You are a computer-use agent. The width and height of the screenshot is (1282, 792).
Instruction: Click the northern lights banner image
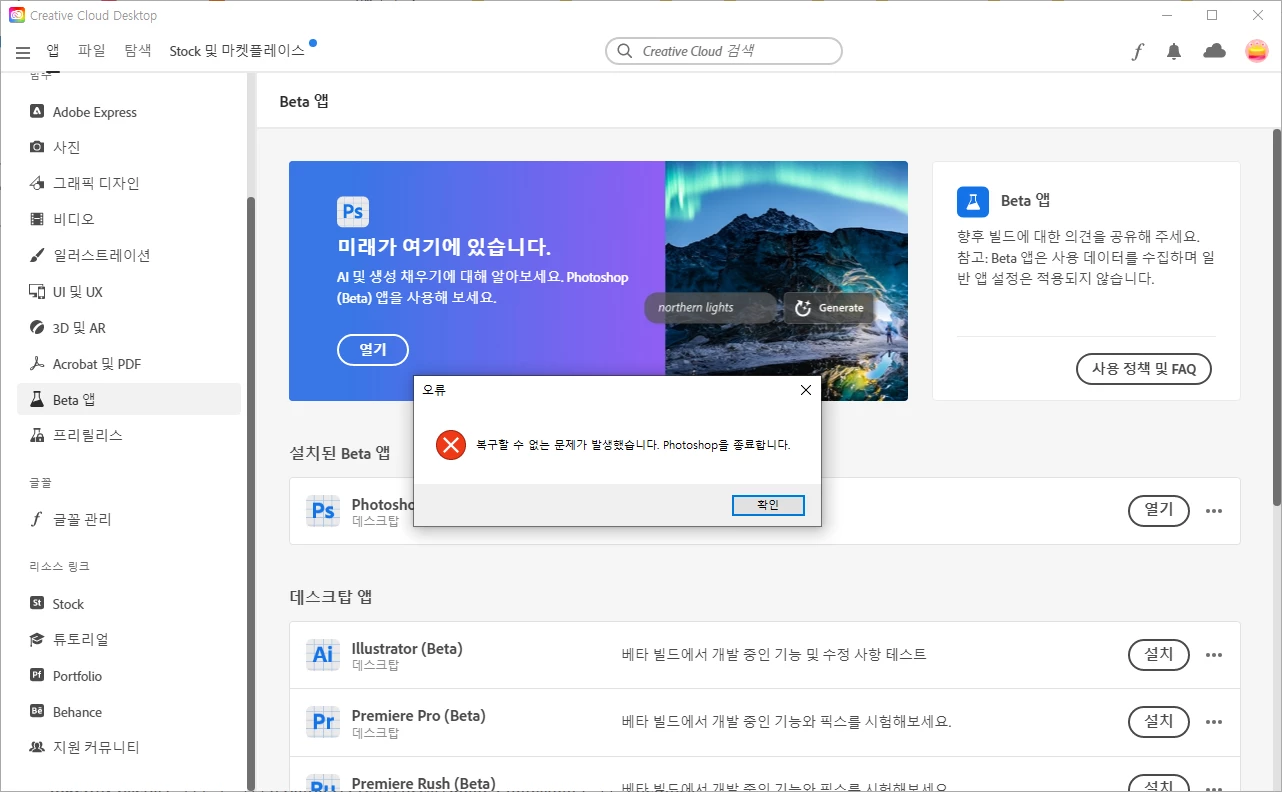coord(786,281)
